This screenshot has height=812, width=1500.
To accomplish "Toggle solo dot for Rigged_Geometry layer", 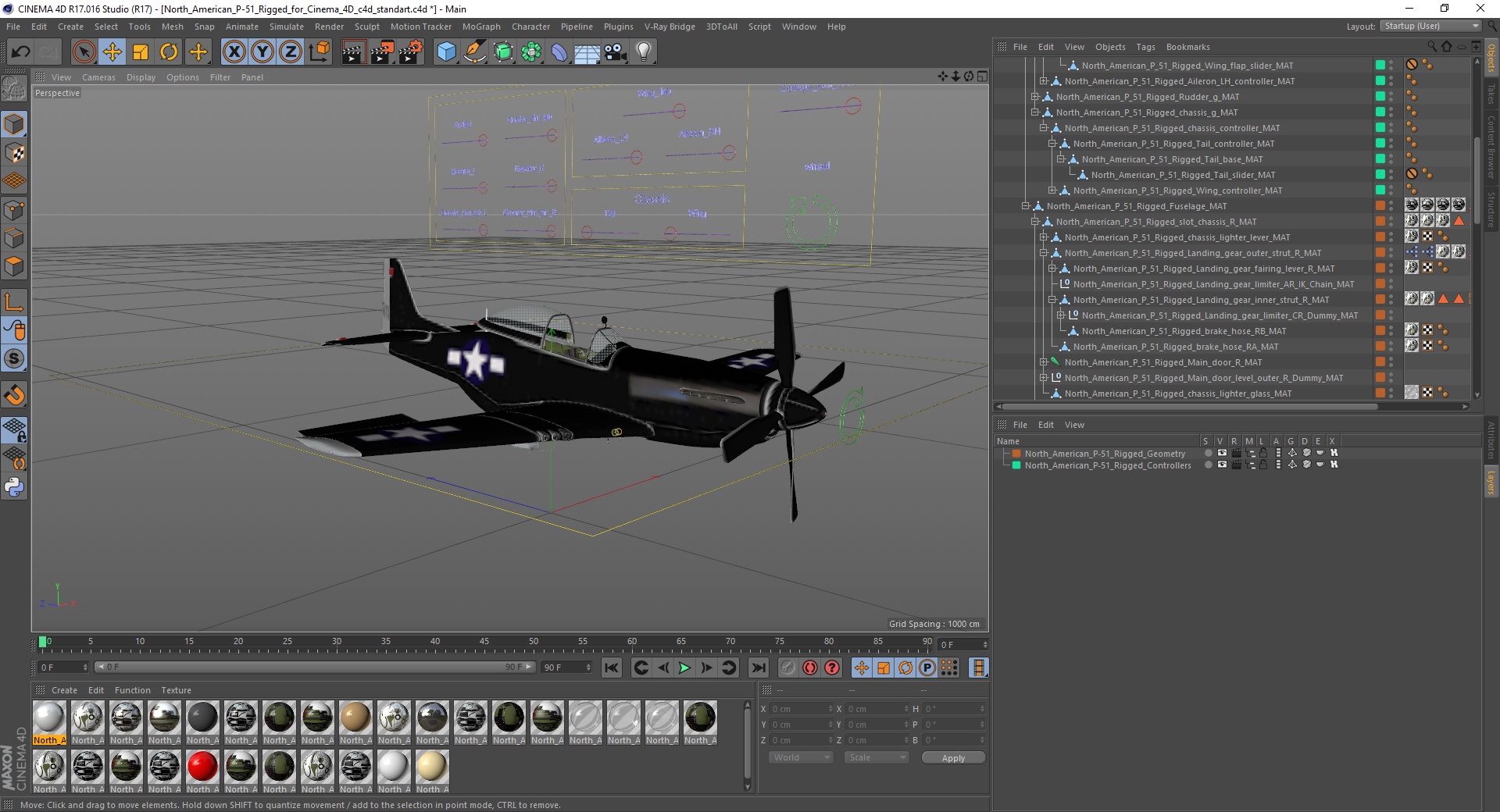I will coord(1208,453).
